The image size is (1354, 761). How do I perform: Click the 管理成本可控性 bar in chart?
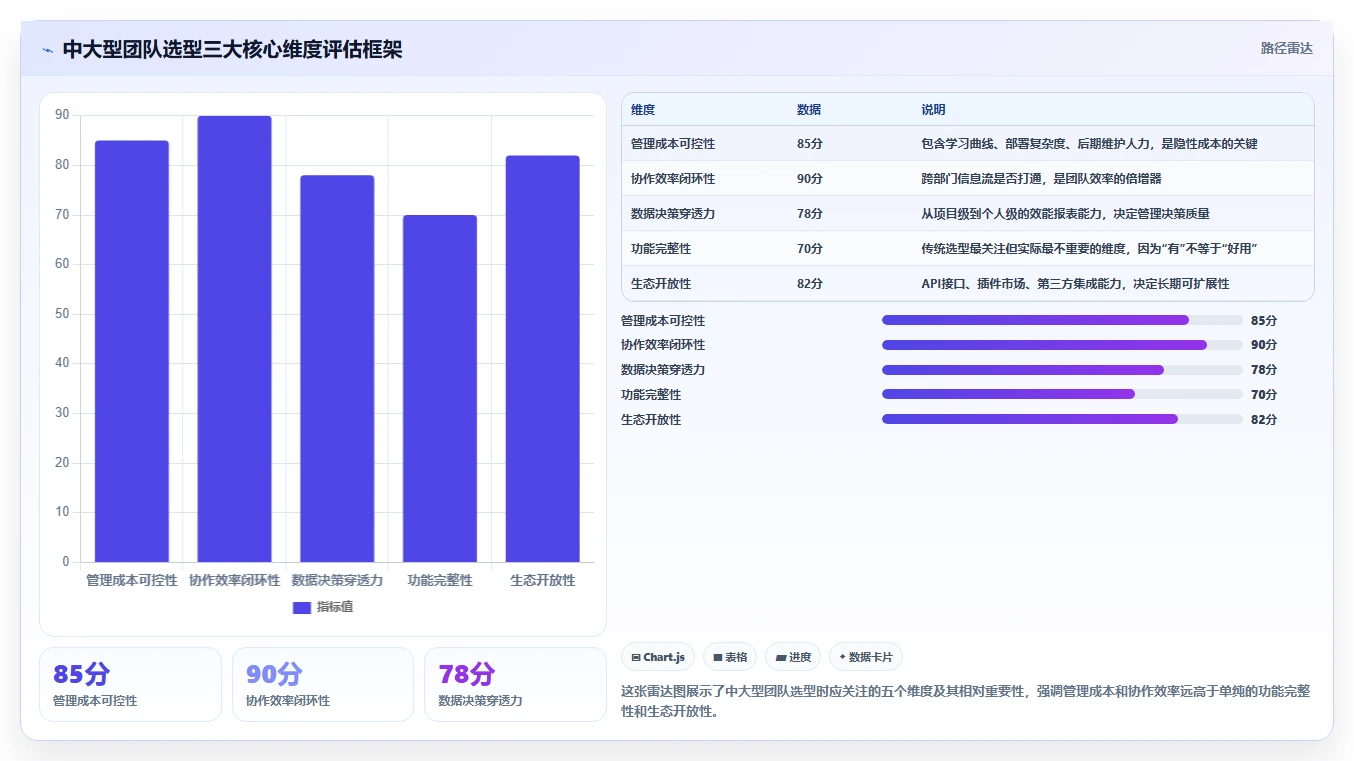pos(132,351)
